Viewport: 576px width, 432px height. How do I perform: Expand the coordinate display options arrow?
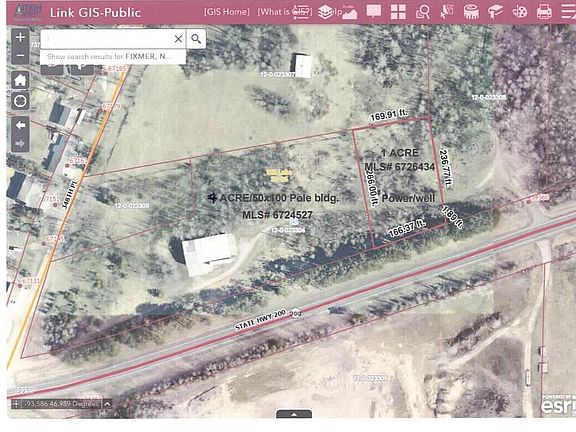[x=107, y=404]
